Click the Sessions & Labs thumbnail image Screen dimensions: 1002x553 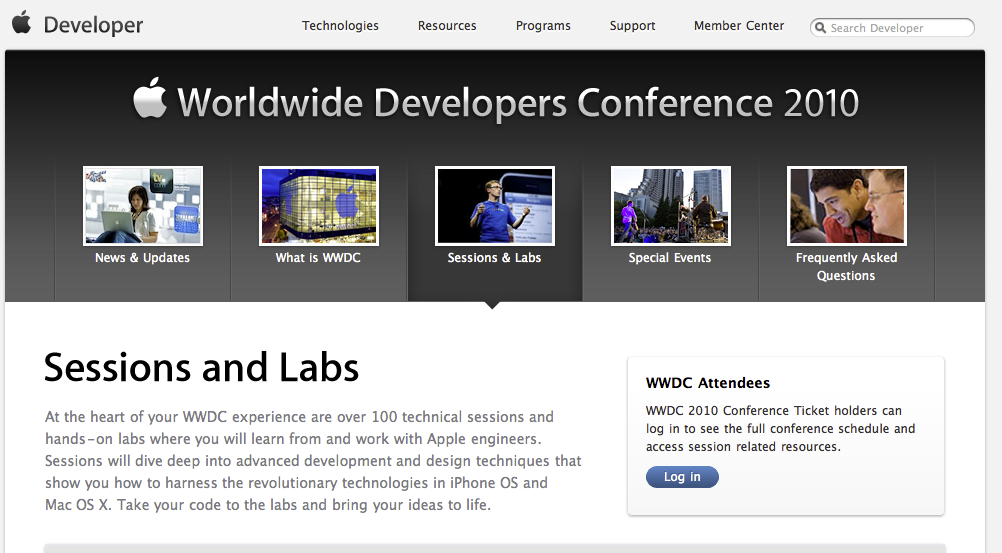coord(495,206)
